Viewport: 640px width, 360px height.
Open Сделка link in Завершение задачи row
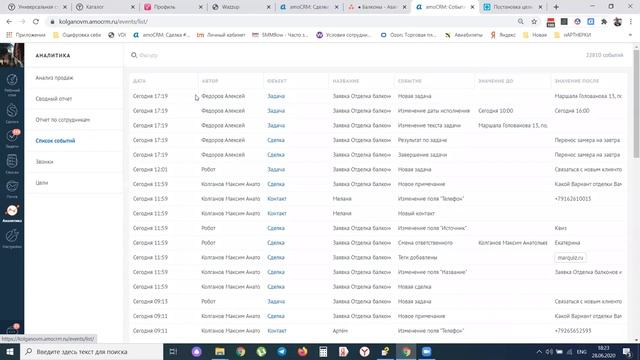[276, 155]
